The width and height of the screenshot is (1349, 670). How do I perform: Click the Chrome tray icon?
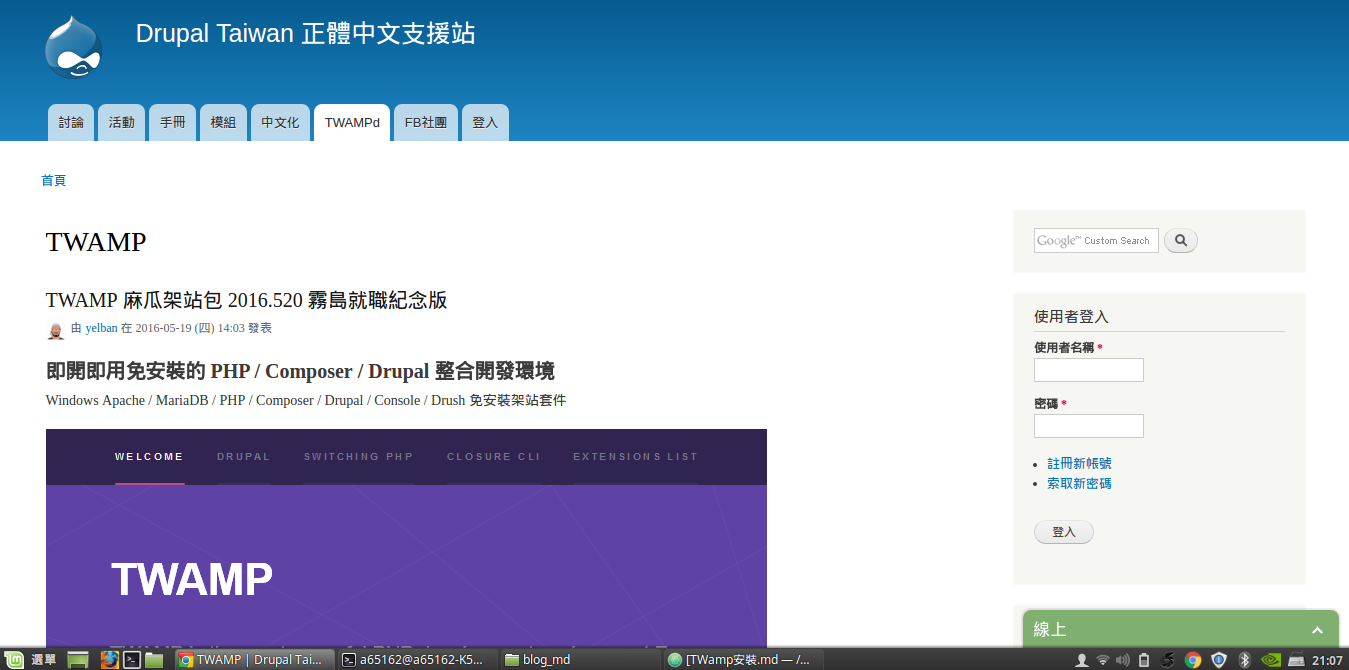click(1193, 660)
